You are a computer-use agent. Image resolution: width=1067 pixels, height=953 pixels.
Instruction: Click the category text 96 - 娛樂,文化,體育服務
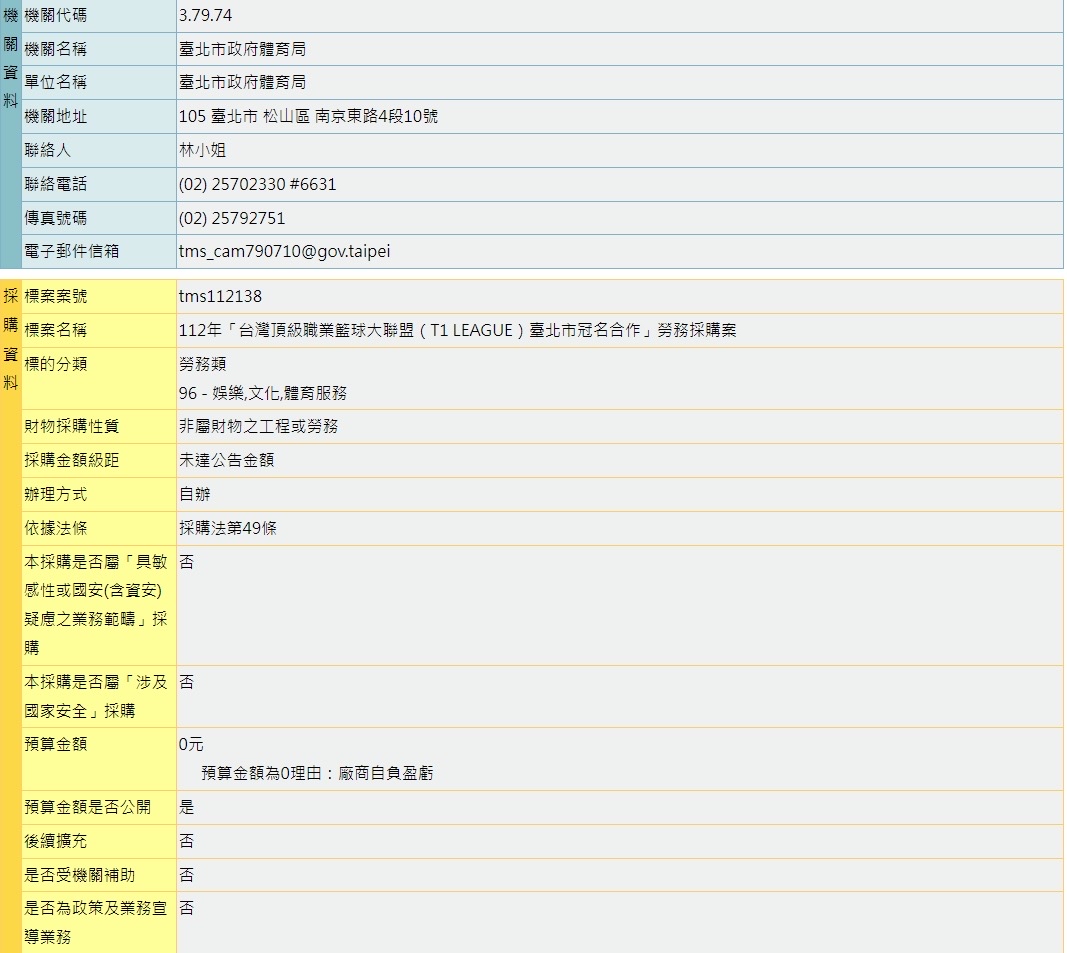coord(263,393)
